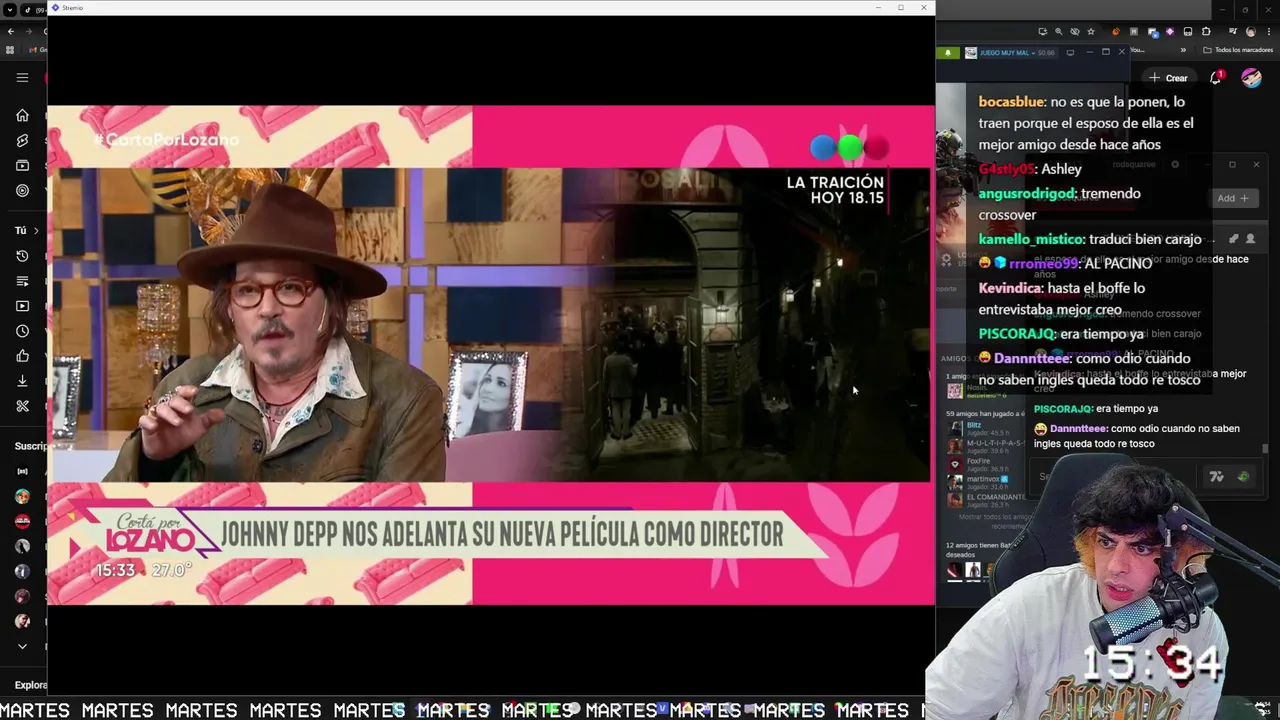The height and width of the screenshot is (720, 1280).
Task: Open YouTube Home in the sidebar
Action: click(x=22, y=115)
